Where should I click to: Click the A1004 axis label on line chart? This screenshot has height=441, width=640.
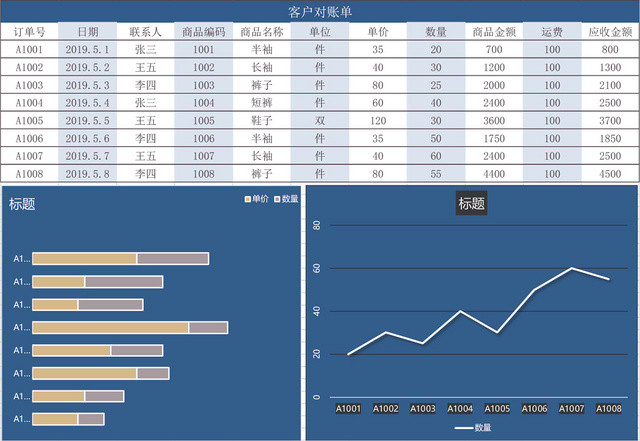tap(460, 408)
